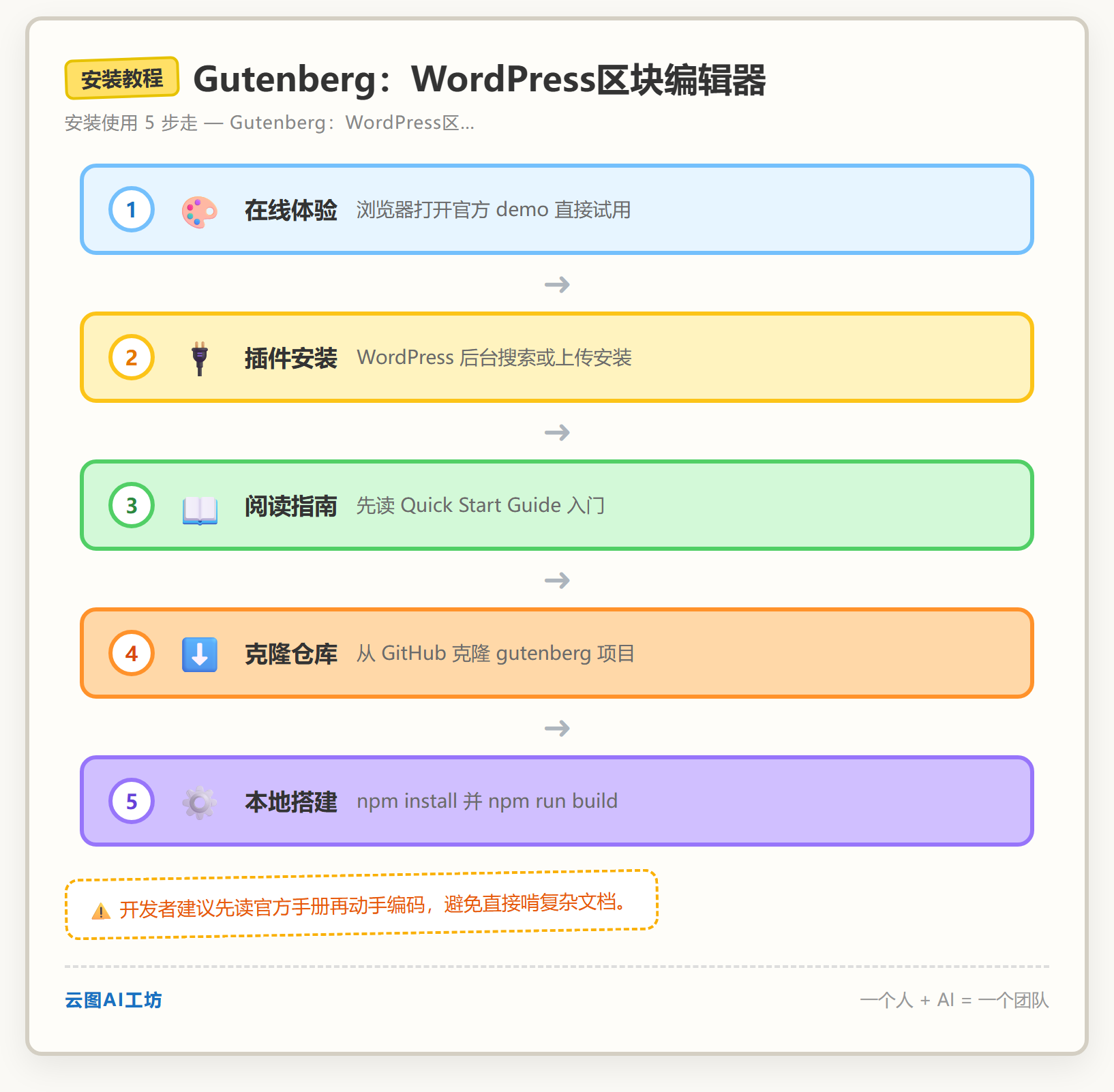Click the blue download arrow icon in step 4
The width and height of the screenshot is (1114, 1092).
pyautogui.click(x=199, y=654)
